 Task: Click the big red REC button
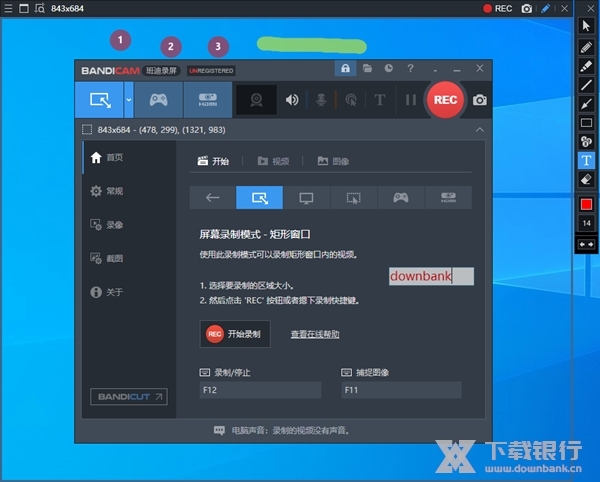point(445,100)
